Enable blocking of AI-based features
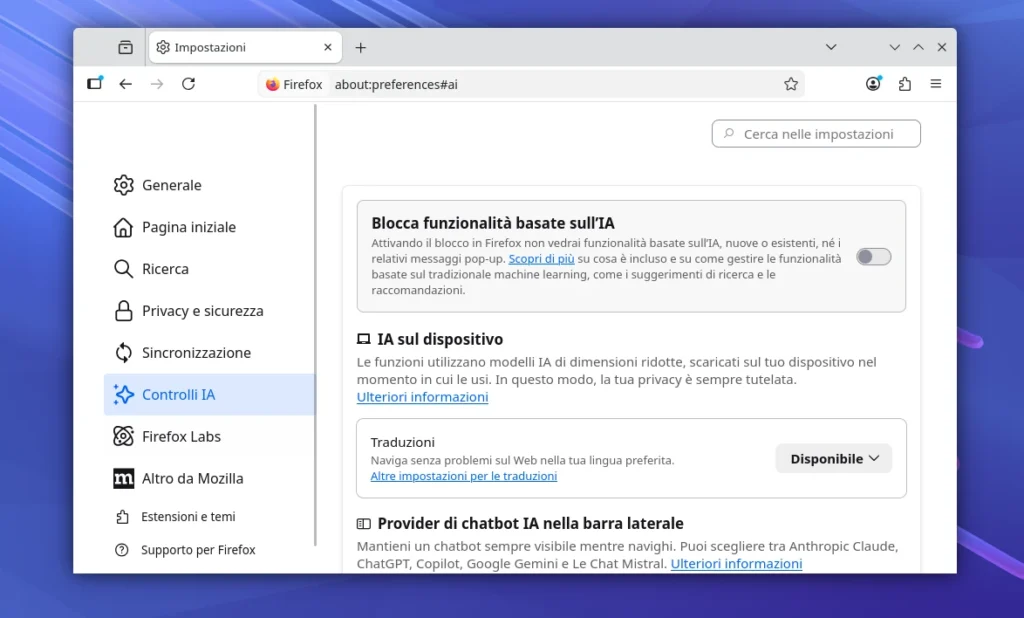The width and height of the screenshot is (1024, 618). [872, 256]
